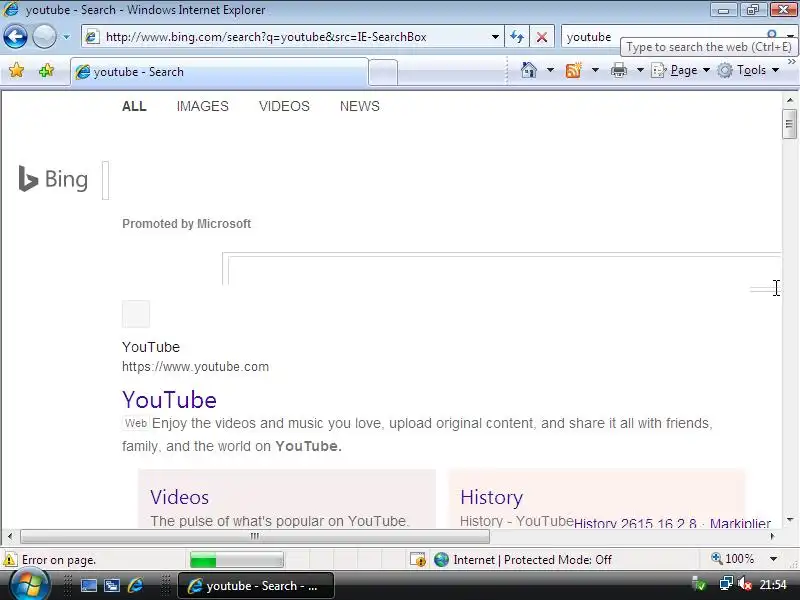Open the Page menu
The width and height of the screenshot is (800, 600).
pos(681,70)
